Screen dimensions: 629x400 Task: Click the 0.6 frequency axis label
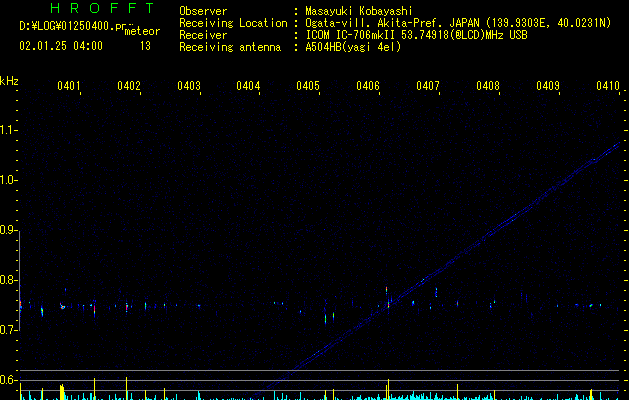pyautogui.click(x=7, y=380)
